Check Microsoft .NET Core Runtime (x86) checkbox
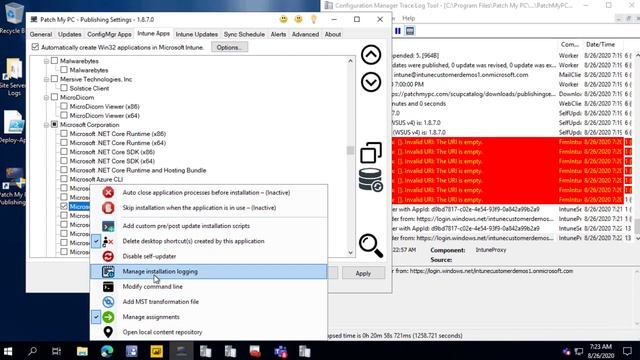 point(64,133)
